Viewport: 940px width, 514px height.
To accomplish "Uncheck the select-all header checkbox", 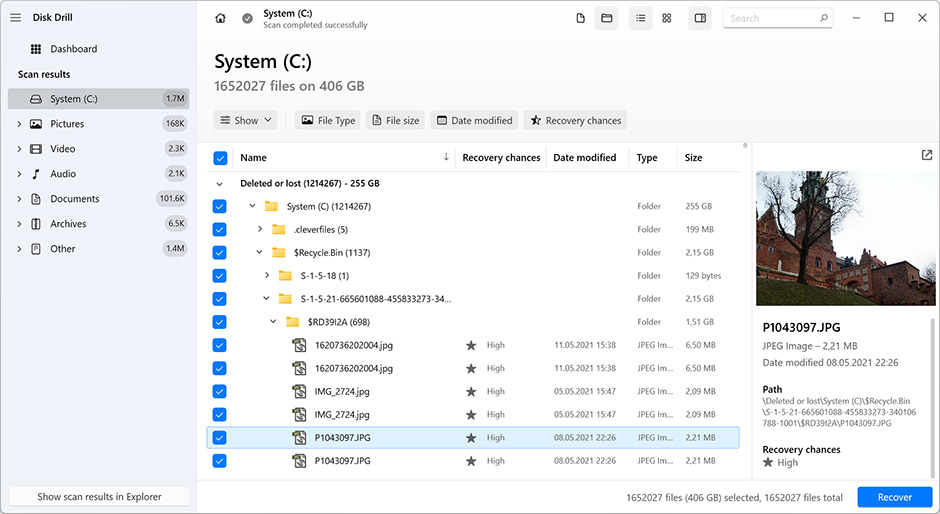I will click(x=220, y=158).
